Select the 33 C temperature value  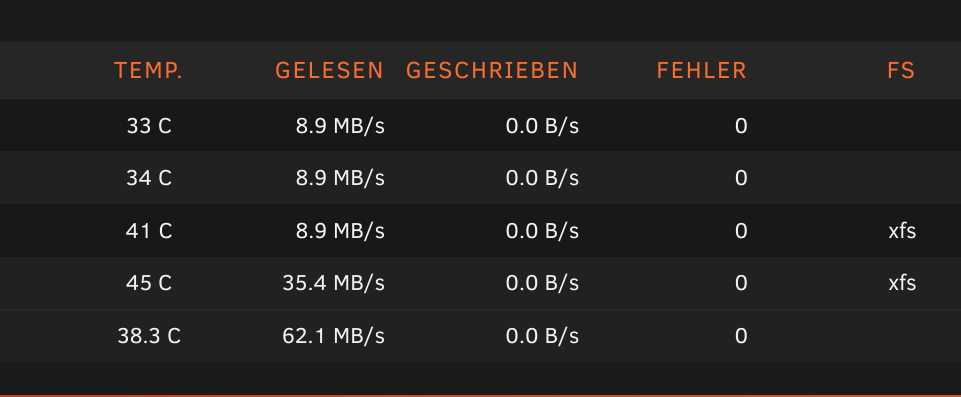point(149,126)
